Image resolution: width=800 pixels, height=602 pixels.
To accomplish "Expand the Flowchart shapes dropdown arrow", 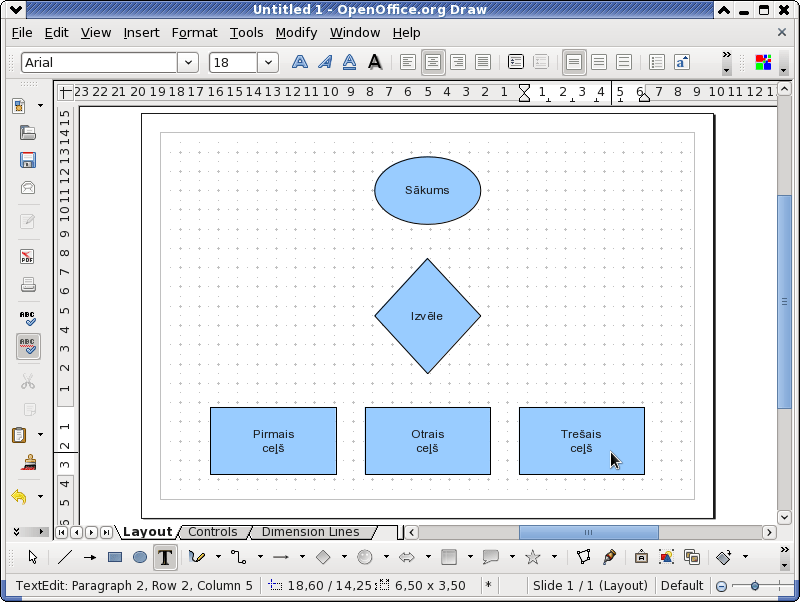I will click(470, 557).
